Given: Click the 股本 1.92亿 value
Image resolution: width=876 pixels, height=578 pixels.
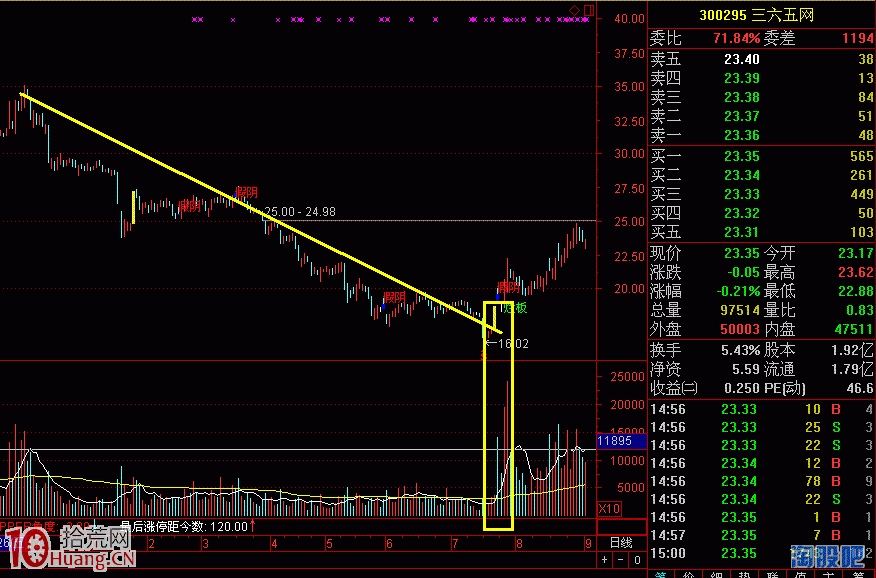Looking at the screenshot, I should click(x=852, y=350).
